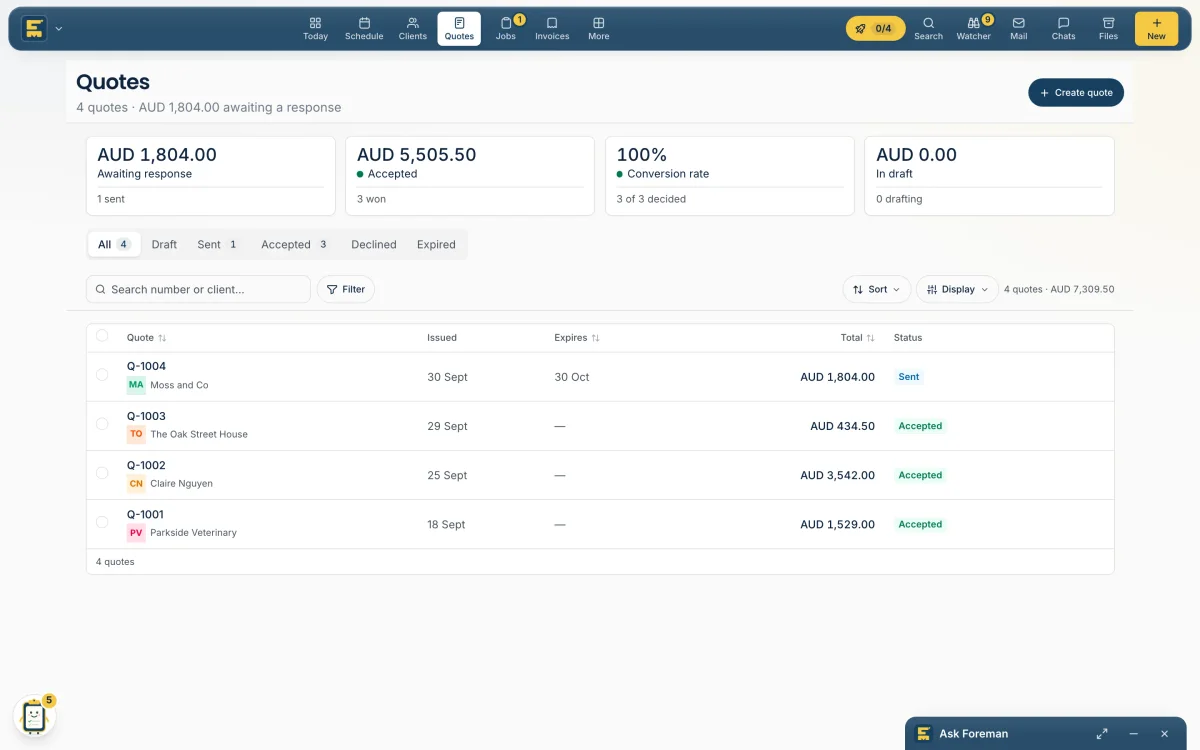Open the workspace switcher chevron
This screenshot has width=1200, height=750.
59,28
